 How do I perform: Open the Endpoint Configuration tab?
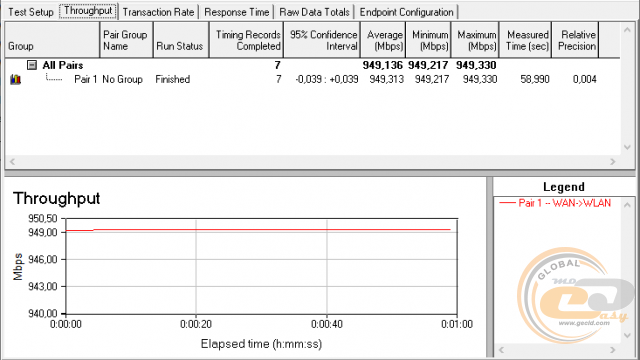[407, 12]
